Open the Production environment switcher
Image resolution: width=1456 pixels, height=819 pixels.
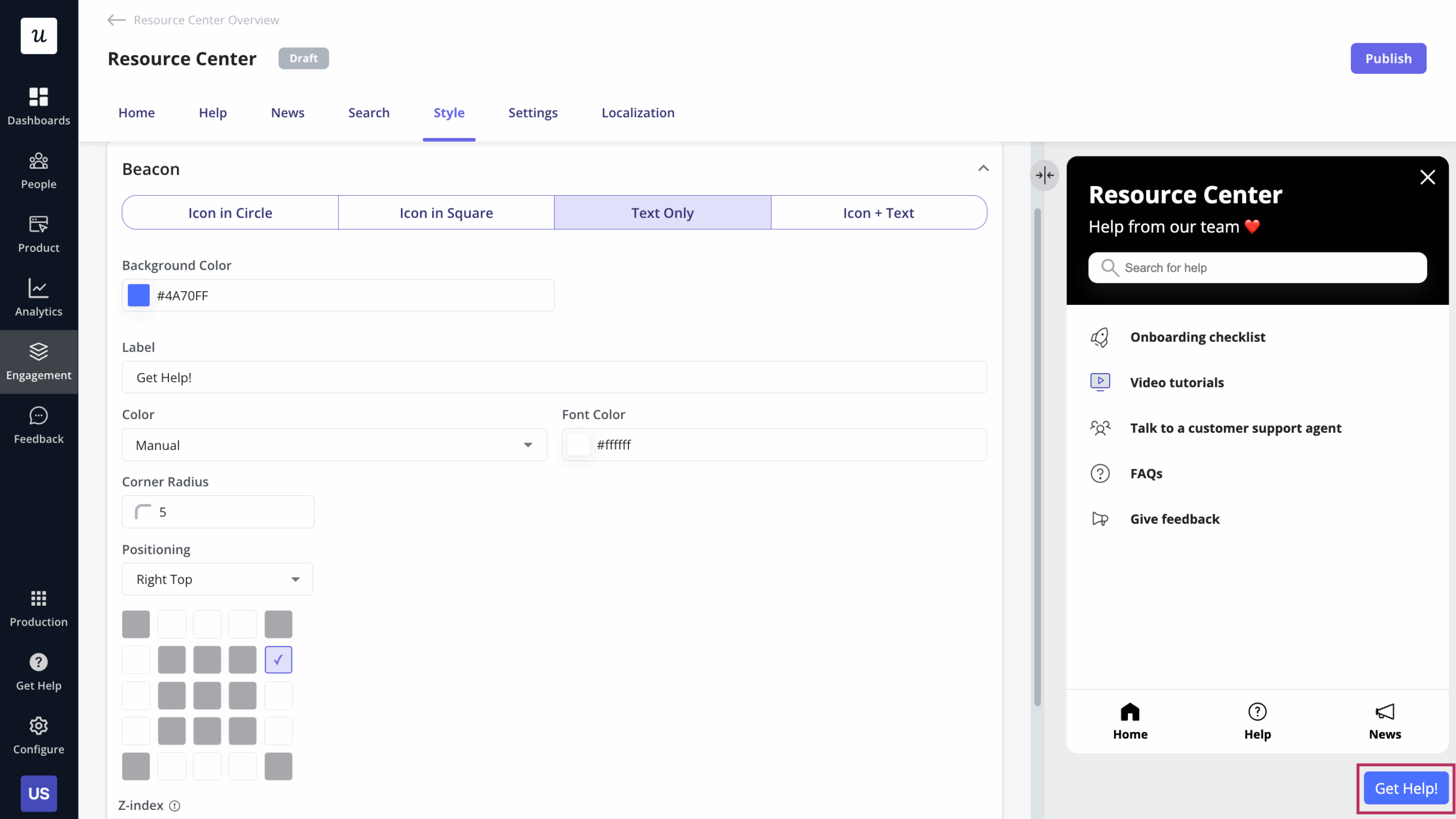point(39,607)
